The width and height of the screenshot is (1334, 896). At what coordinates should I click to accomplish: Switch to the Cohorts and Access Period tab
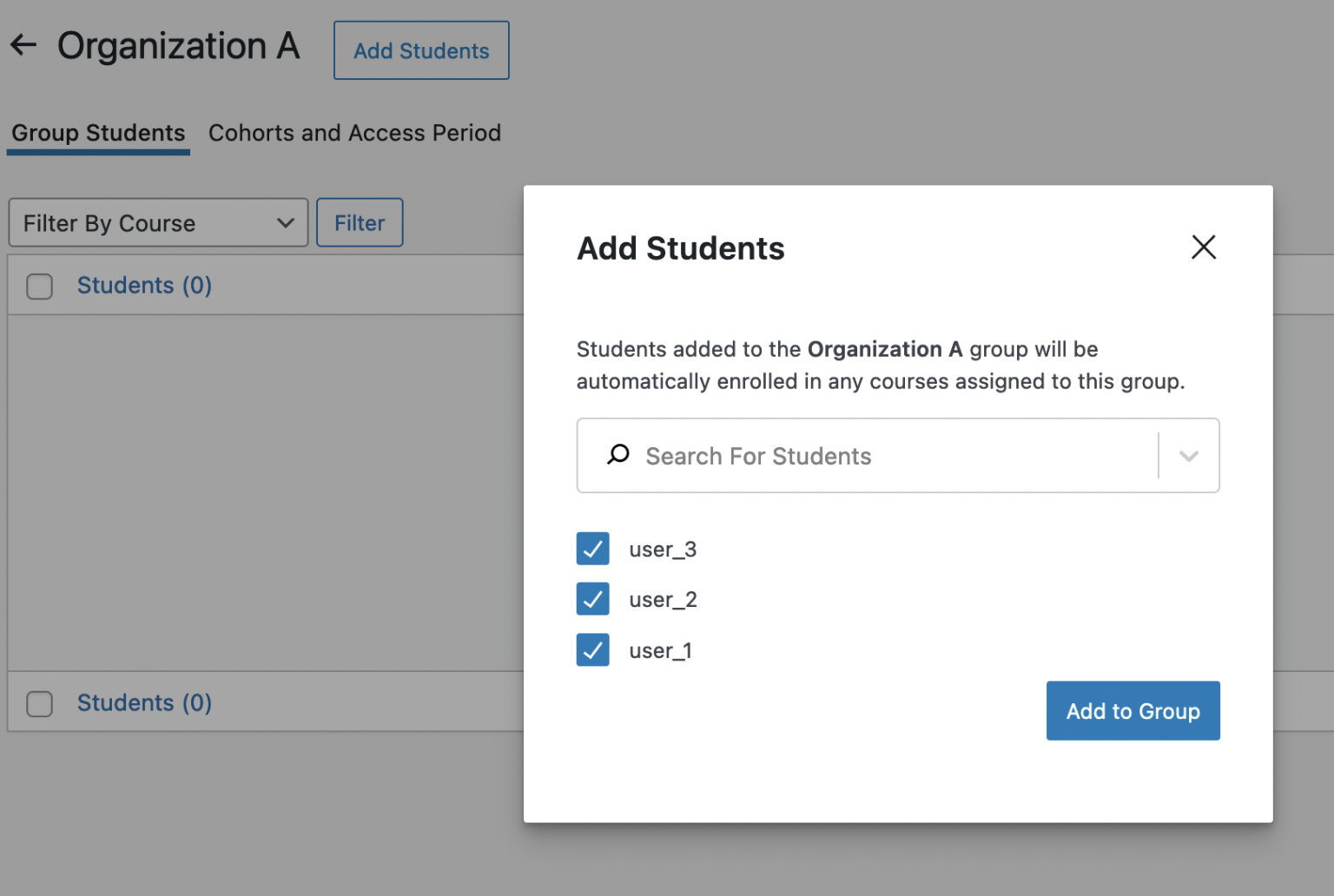pyautogui.click(x=354, y=133)
